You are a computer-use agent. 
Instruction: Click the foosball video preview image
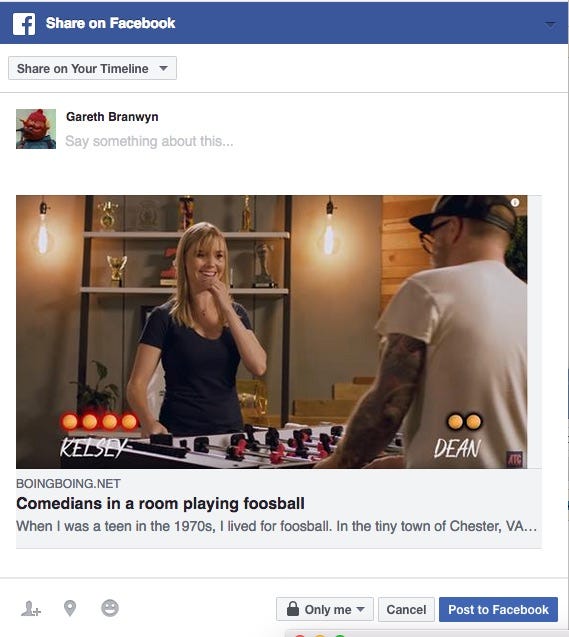tap(272, 332)
